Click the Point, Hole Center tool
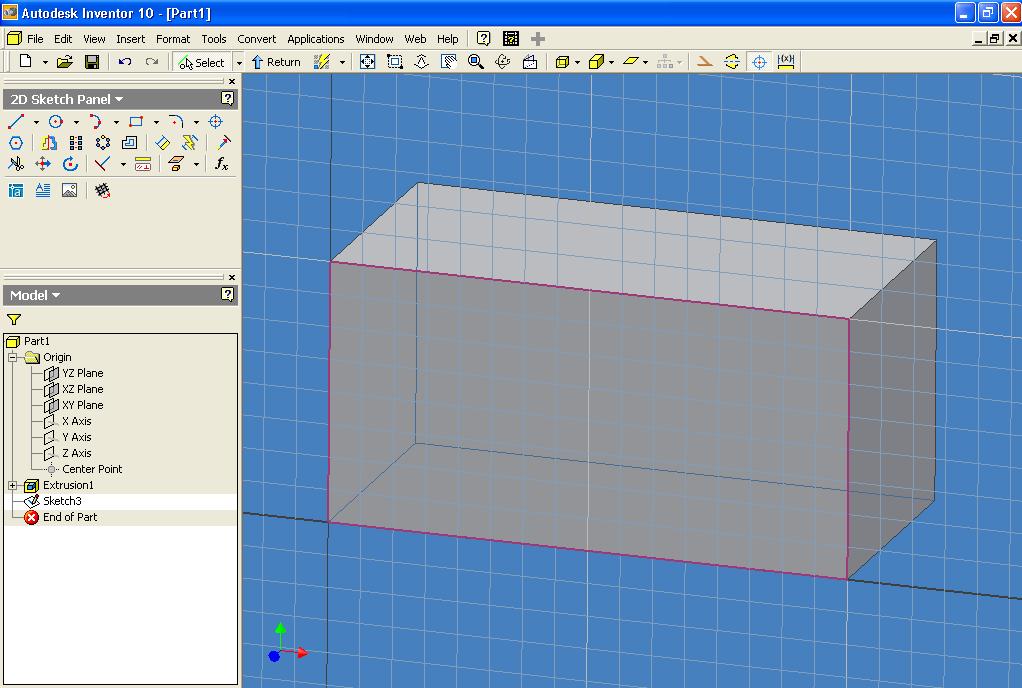 click(215, 121)
